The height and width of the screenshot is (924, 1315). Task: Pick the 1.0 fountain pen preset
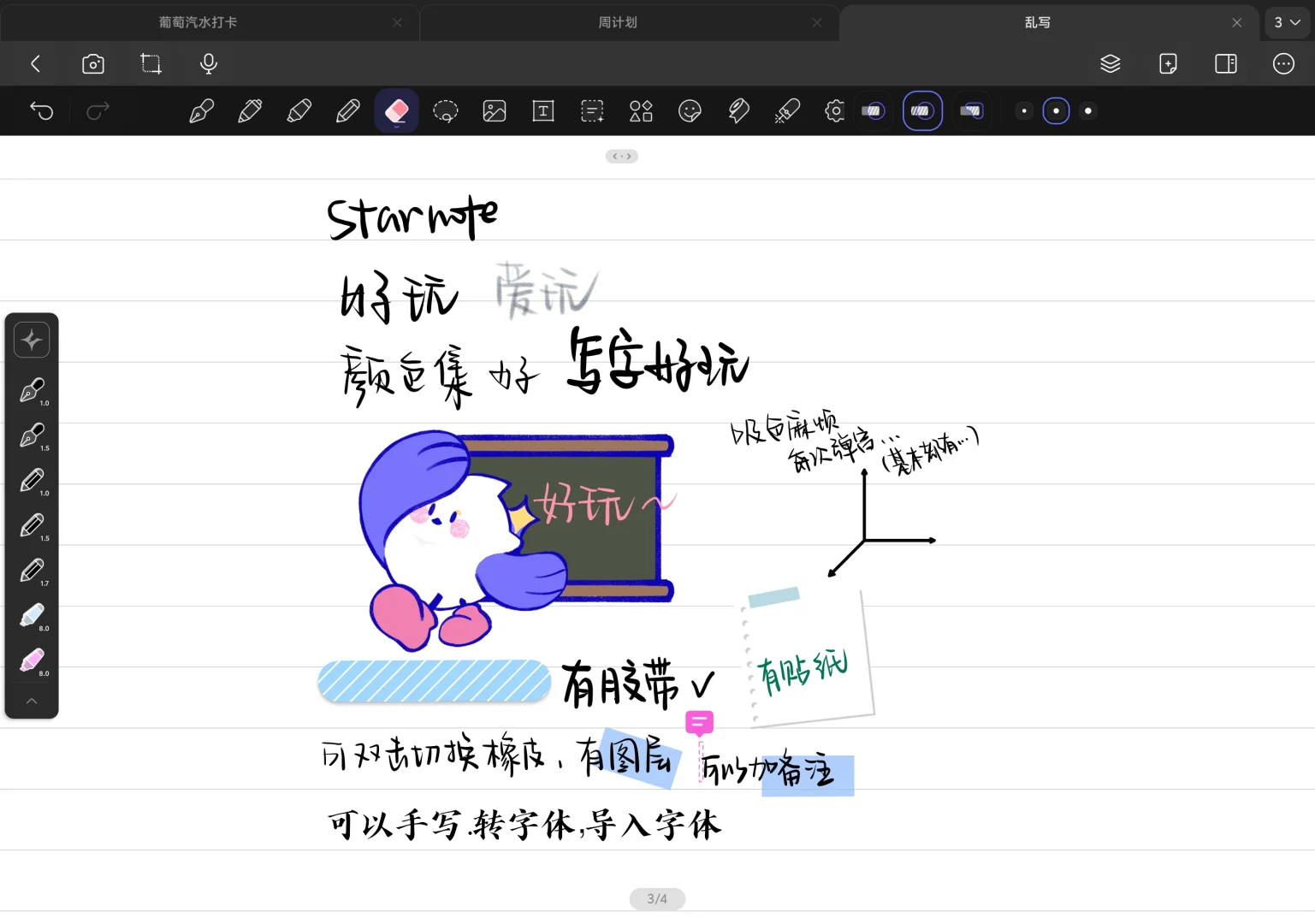coord(33,391)
